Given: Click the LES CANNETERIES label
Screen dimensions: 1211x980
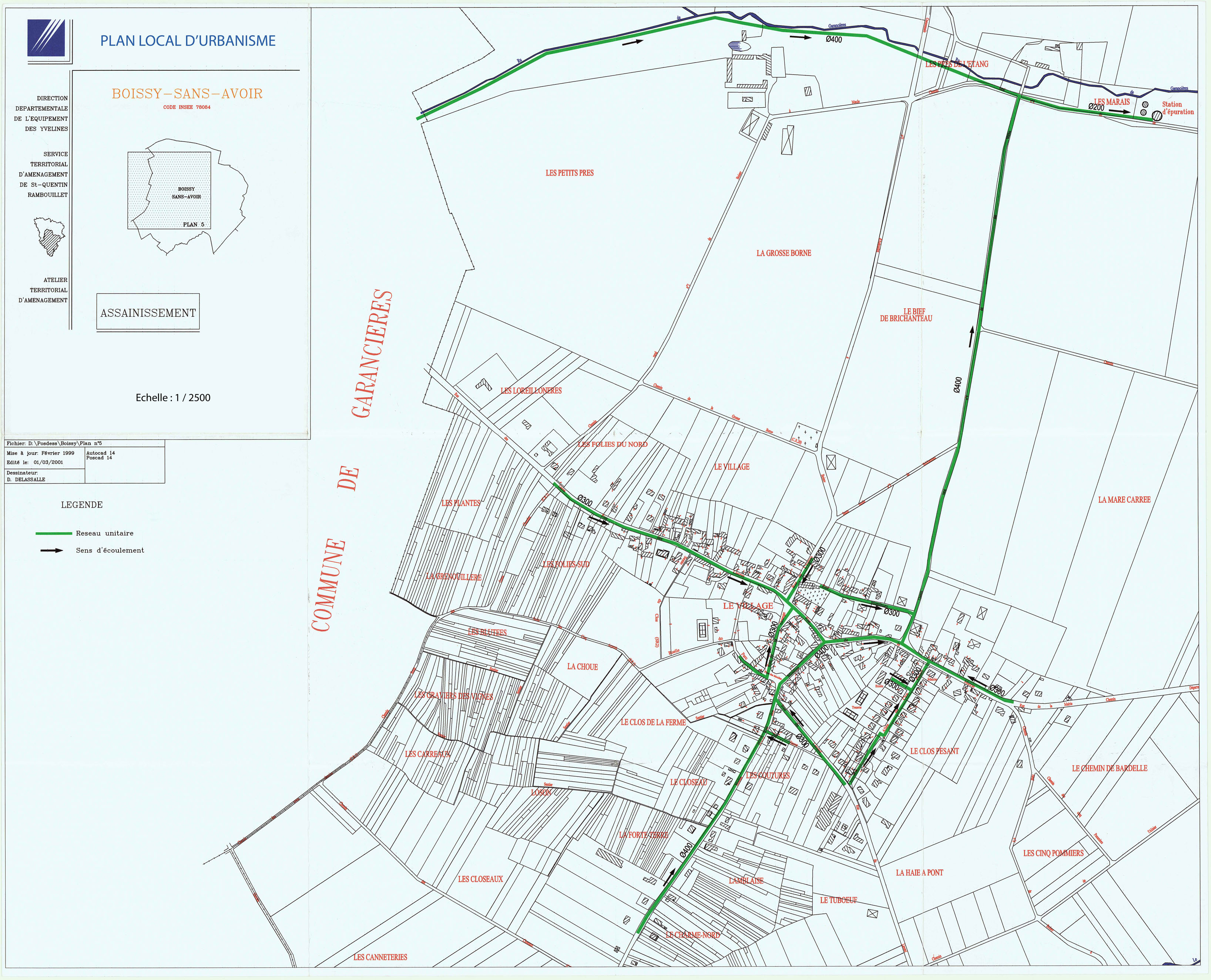Looking at the screenshot, I should (380, 956).
